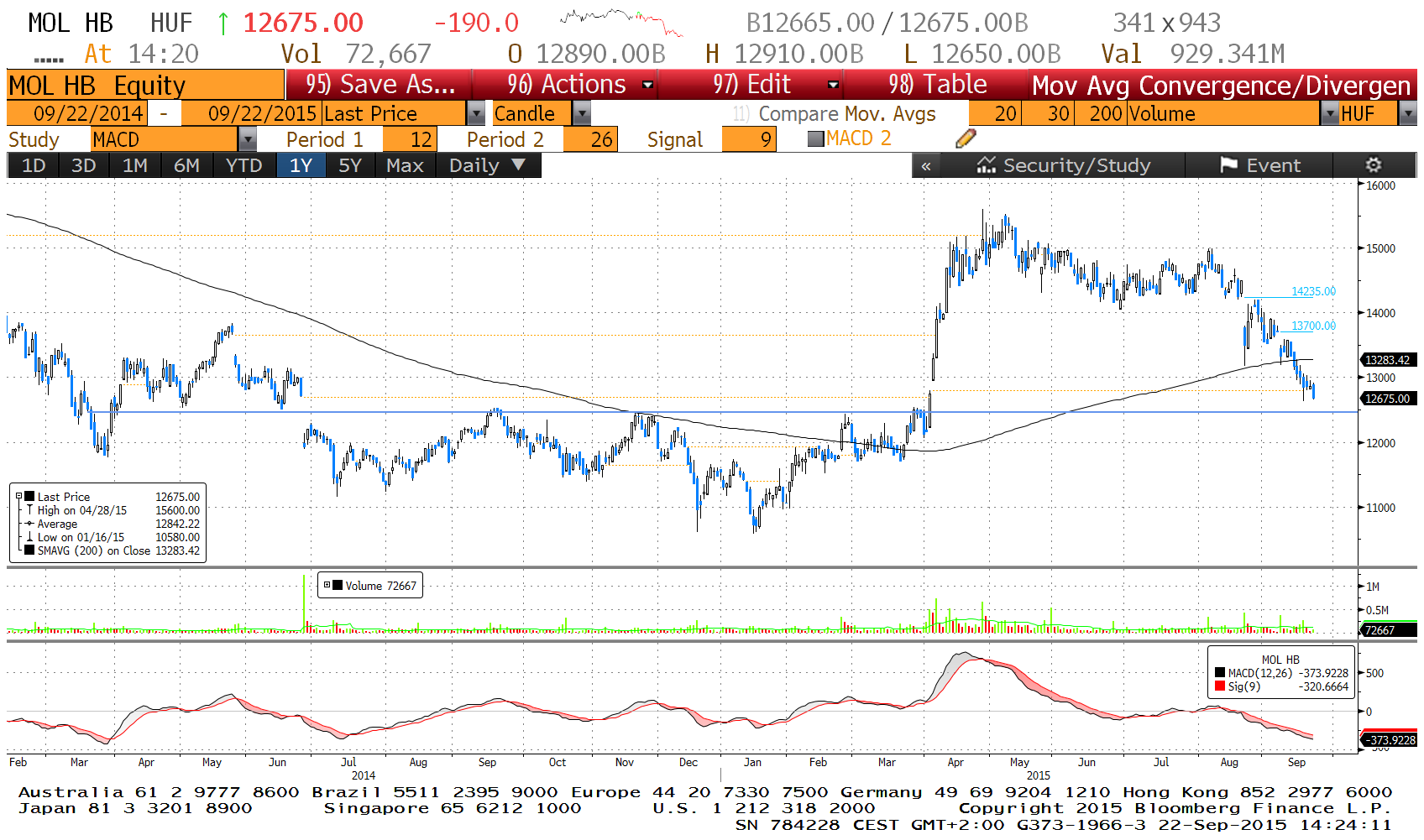Viewport: 1424px width, 840px height.
Task: Open chart settings gear icon
Action: pos(1373,165)
